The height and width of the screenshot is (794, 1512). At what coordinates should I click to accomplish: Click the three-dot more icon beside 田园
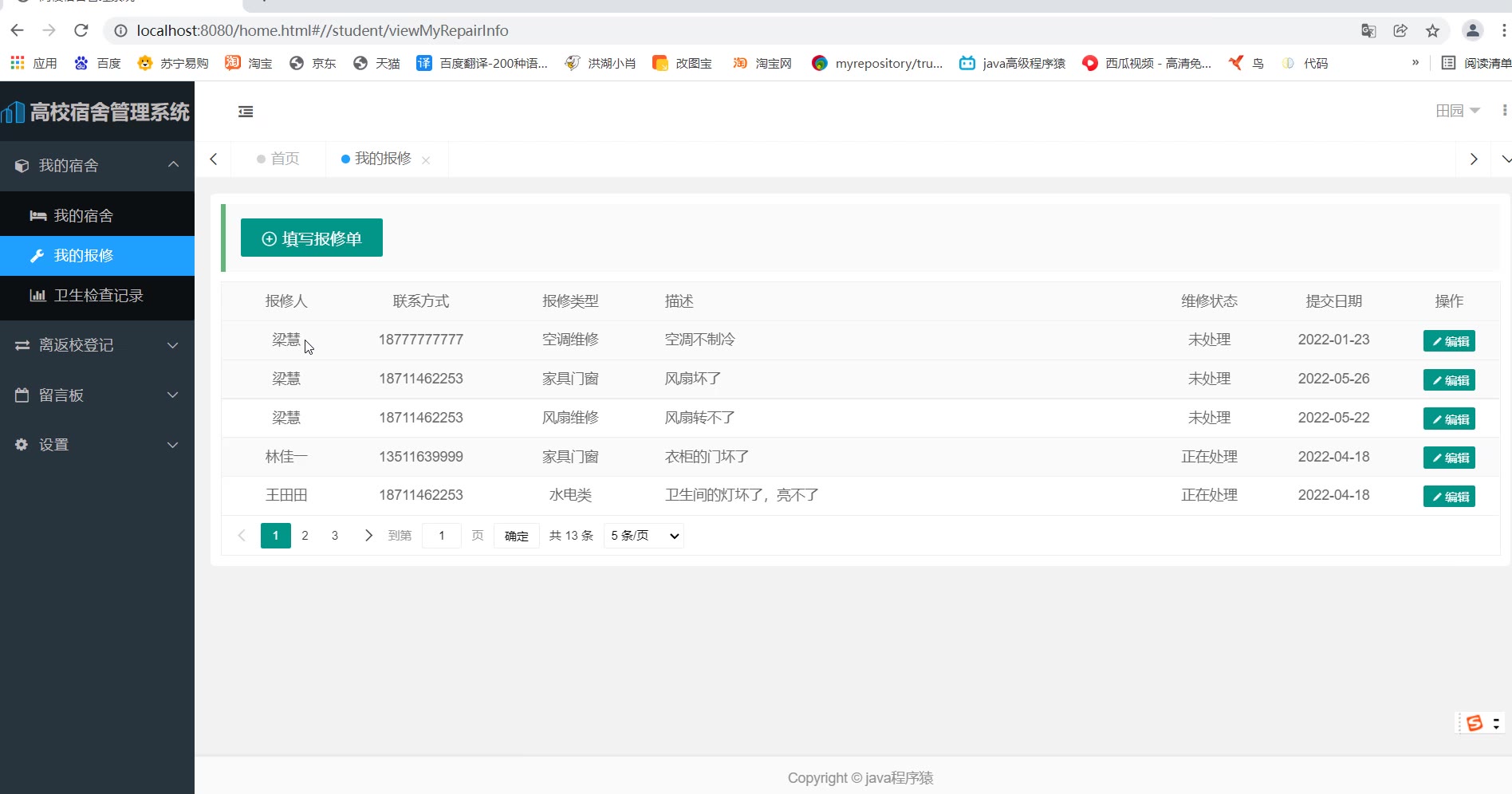1504,111
